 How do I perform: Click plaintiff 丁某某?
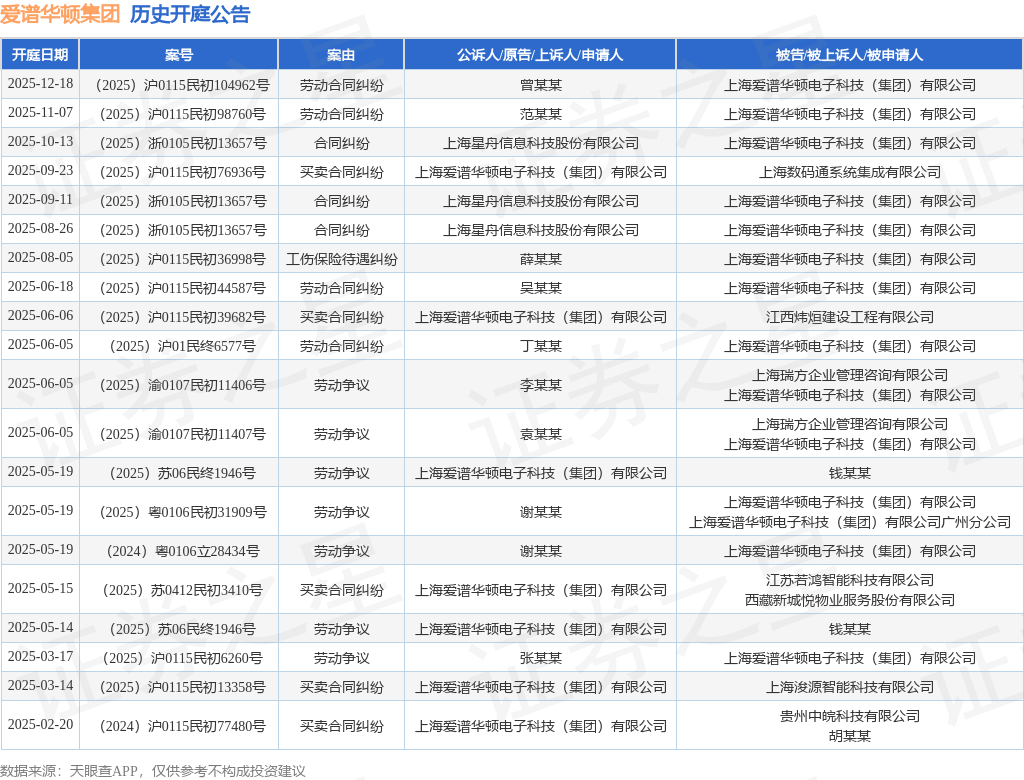[541, 346]
